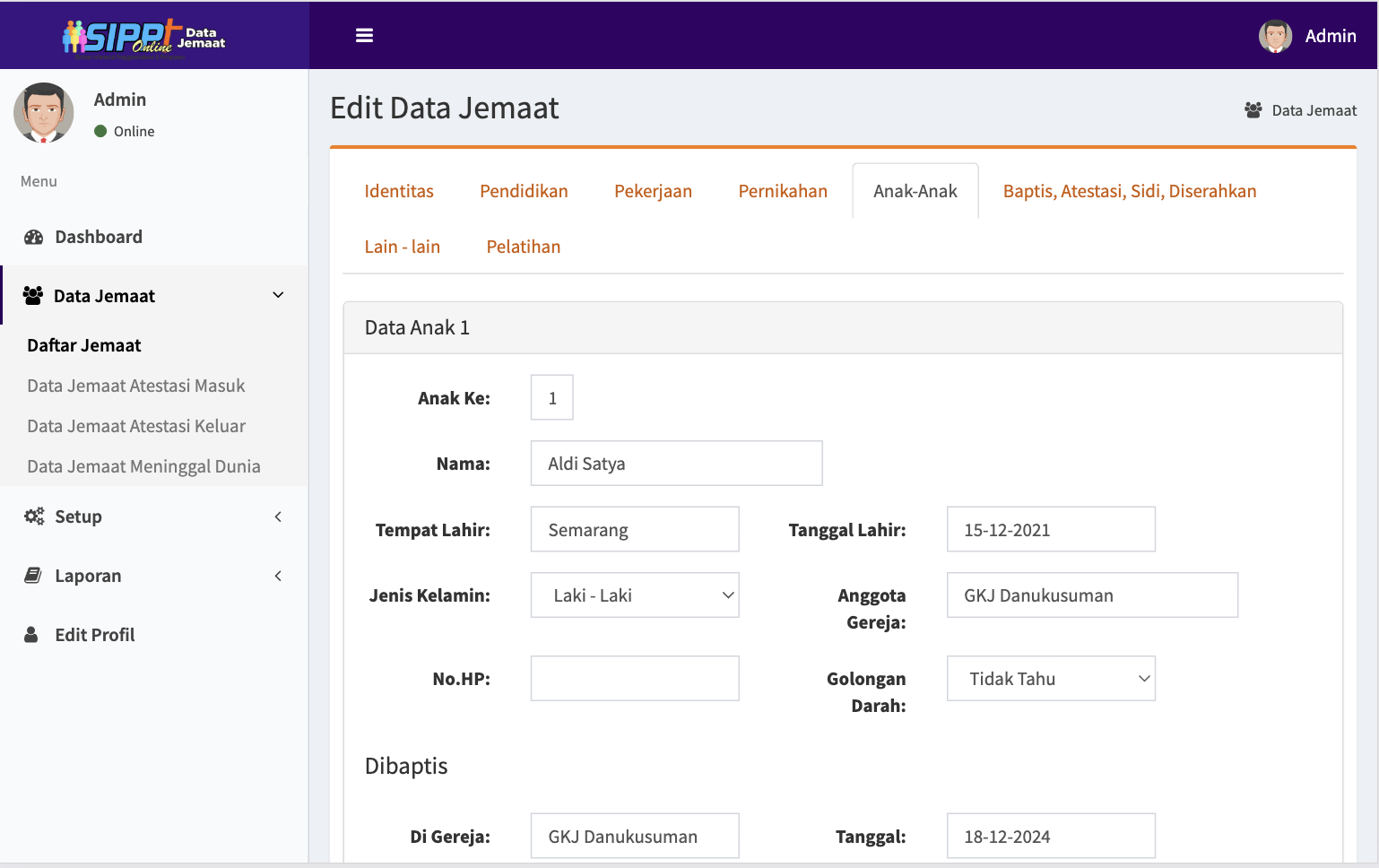Screen dimensions: 1379x868
Task: Click the Admin avatar in top bar
Action: click(x=1274, y=36)
